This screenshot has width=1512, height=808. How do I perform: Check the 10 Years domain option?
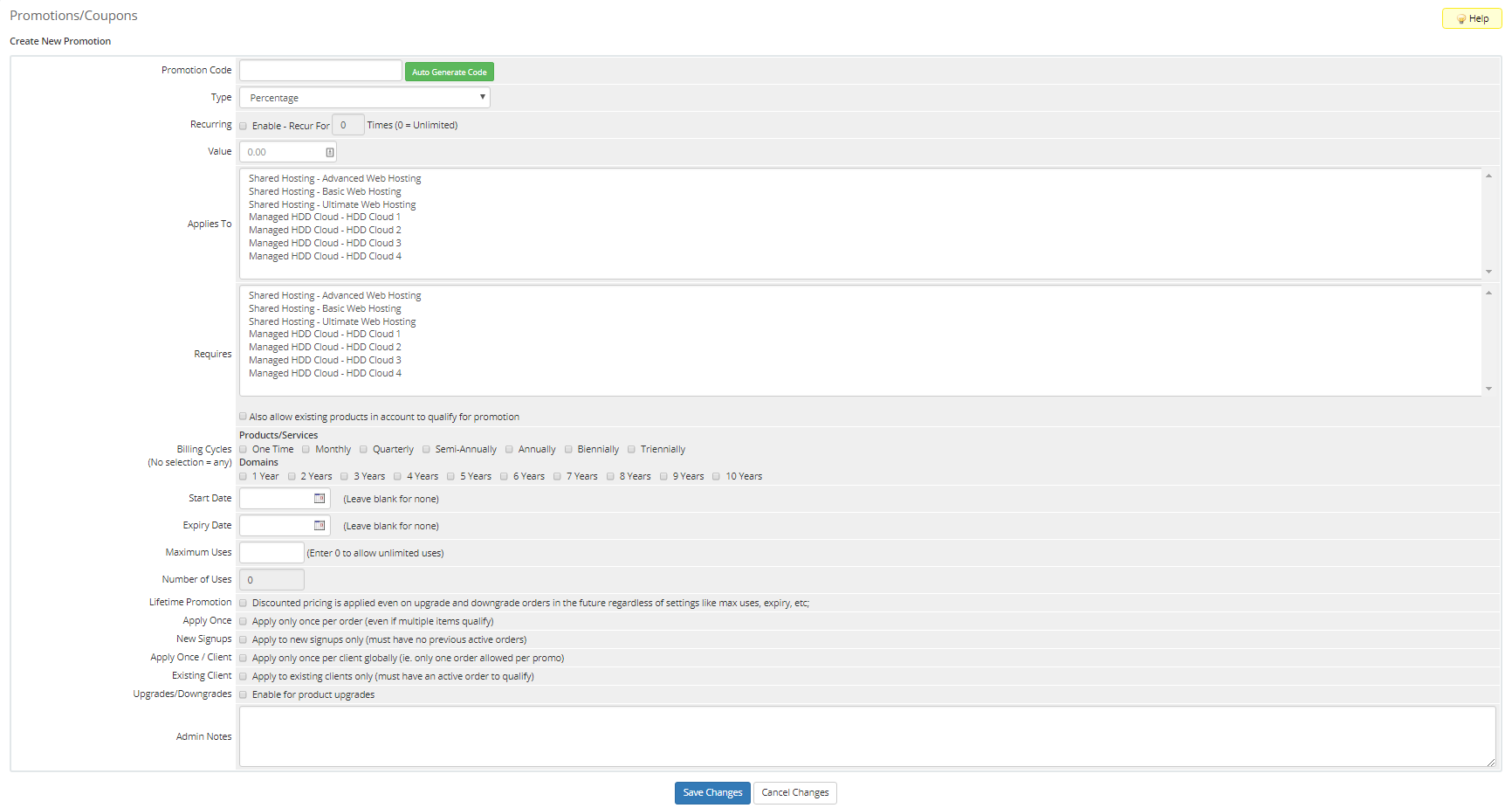[x=717, y=477]
